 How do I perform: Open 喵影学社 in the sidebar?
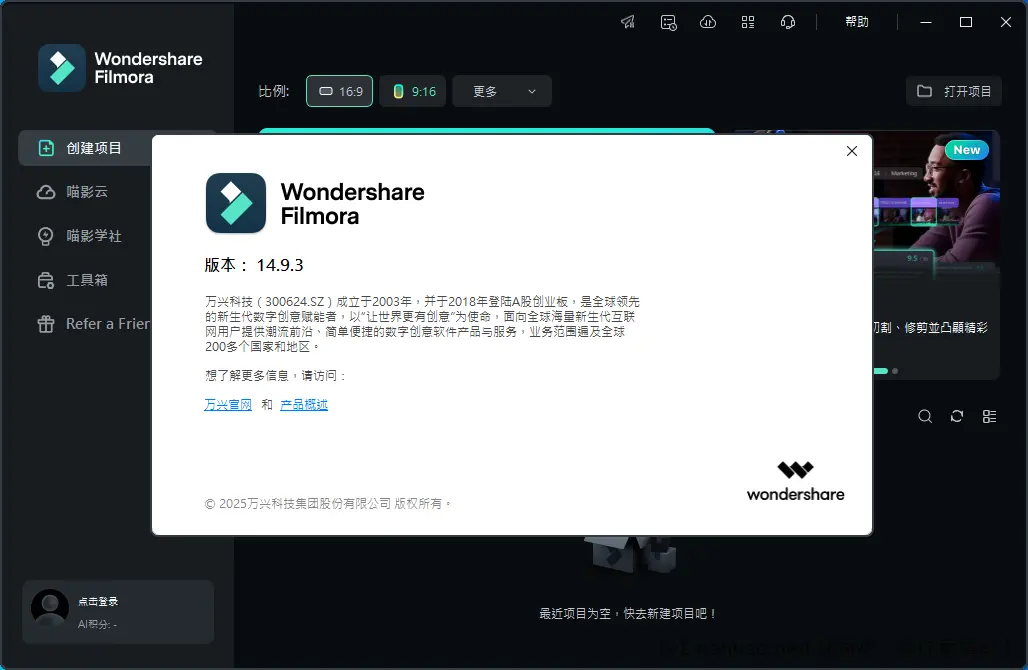pyautogui.click(x=93, y=236)
